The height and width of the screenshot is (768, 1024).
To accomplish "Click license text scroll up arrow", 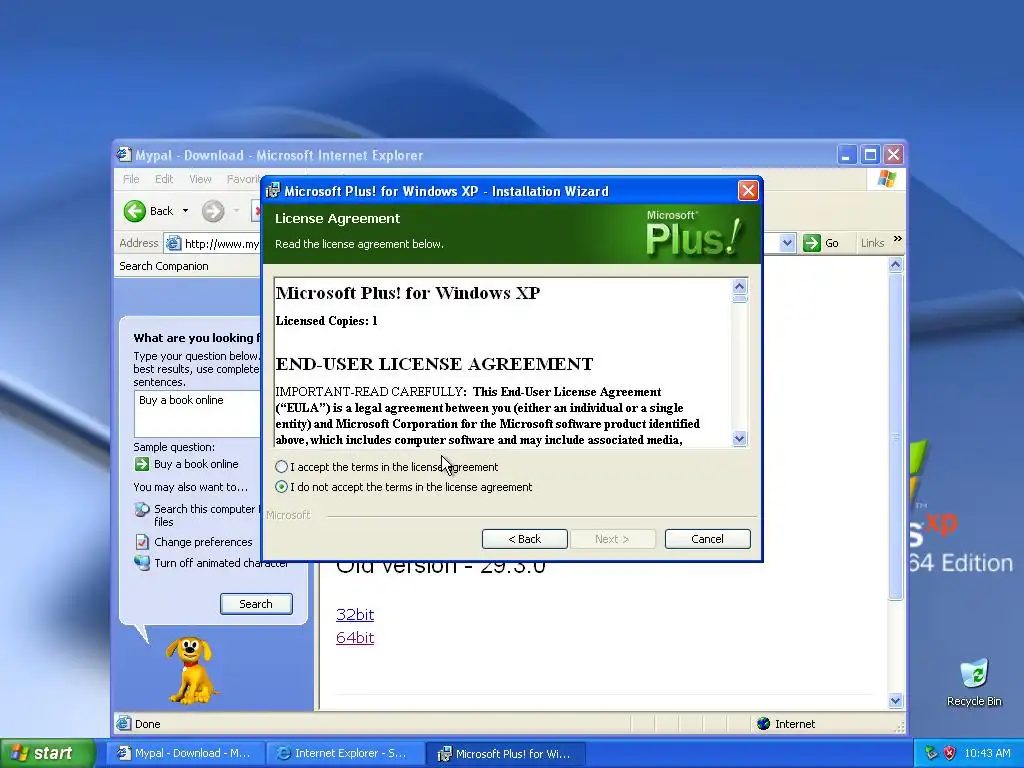I will pyautogui.click(x=739, y=286).
